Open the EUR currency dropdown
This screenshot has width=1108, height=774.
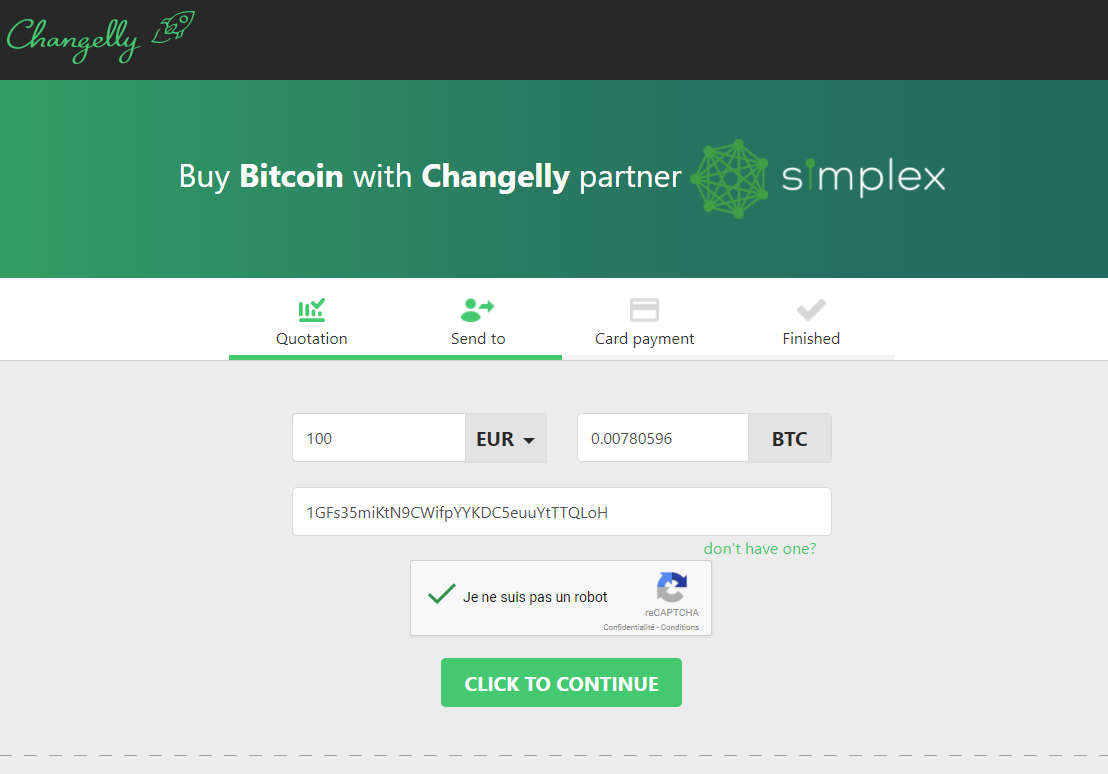[x=506, y=438]
